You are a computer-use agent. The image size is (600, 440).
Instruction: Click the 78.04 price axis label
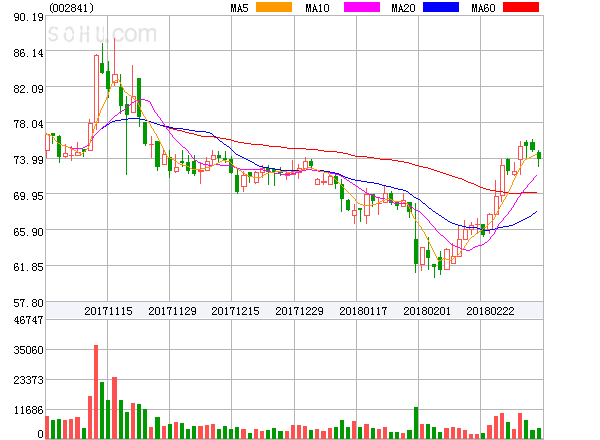click(29, 124)
